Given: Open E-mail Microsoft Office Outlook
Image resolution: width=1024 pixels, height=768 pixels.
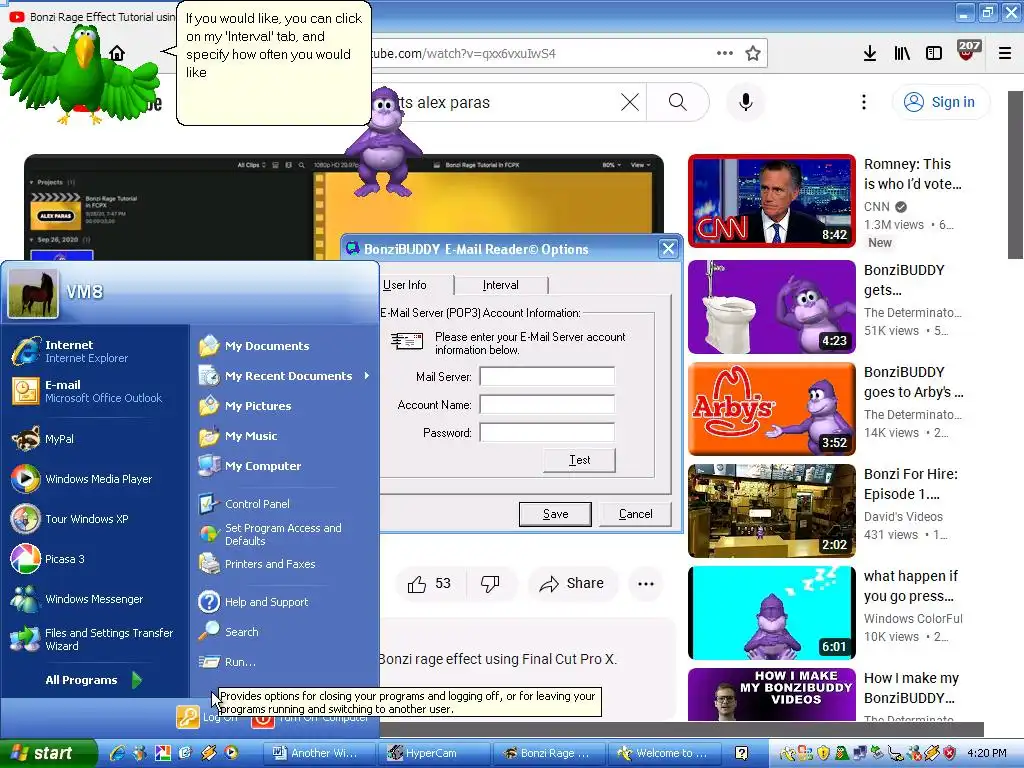Looking at the screenshot, I should [86, 391].
